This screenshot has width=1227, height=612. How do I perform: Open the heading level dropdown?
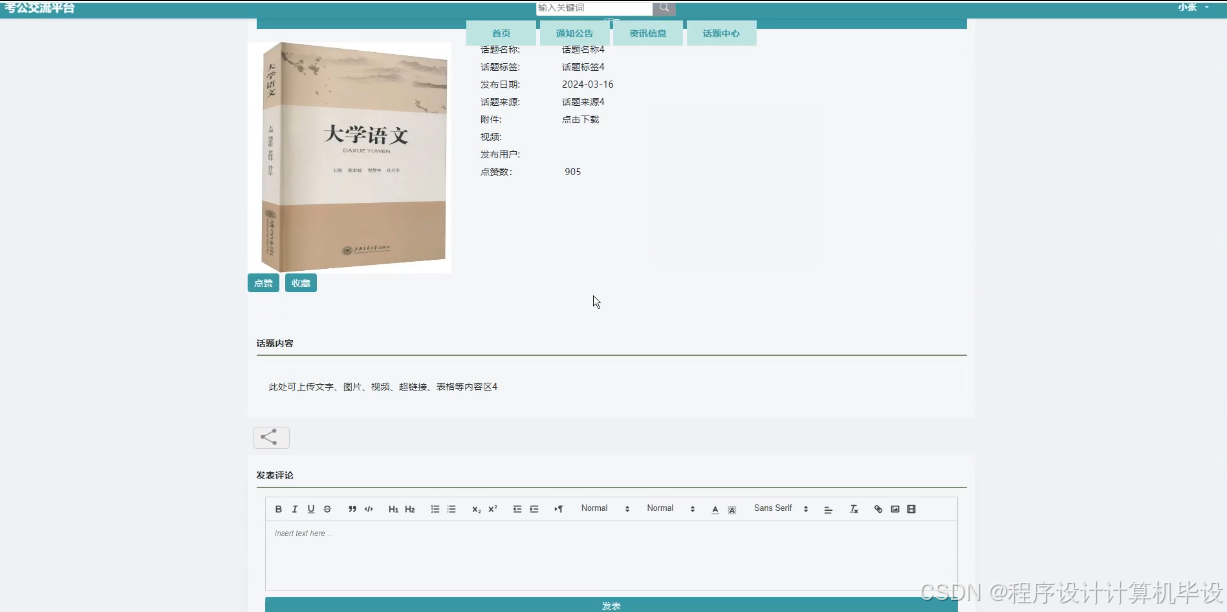671,509
